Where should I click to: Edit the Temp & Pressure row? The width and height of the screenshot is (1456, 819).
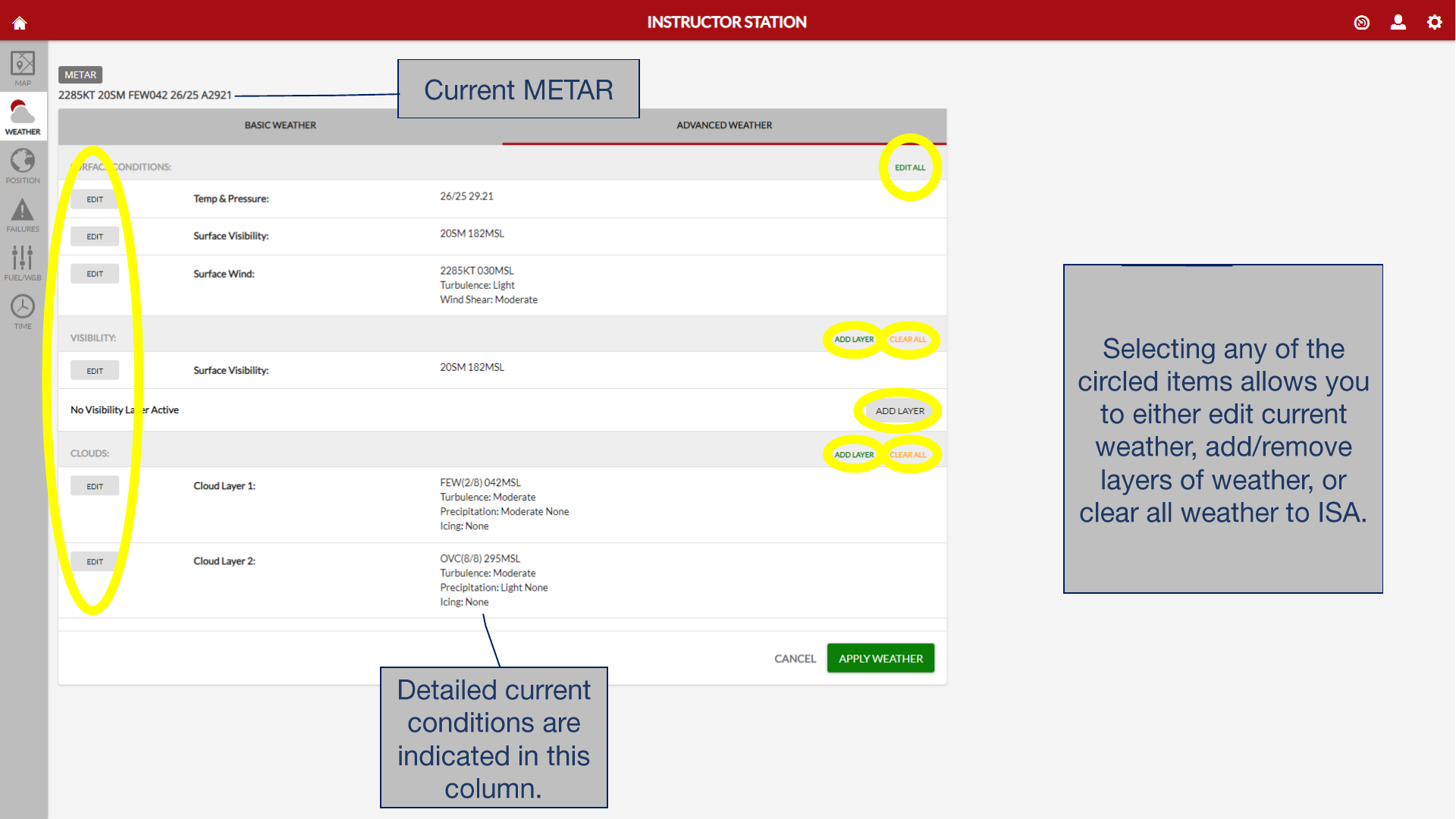point(95,199)
